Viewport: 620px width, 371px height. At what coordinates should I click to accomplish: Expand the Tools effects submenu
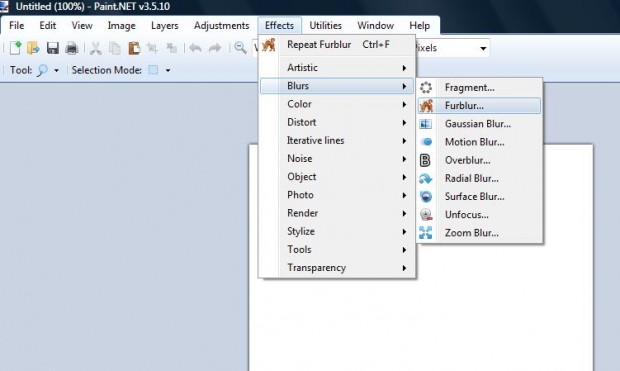pos(337,250)
